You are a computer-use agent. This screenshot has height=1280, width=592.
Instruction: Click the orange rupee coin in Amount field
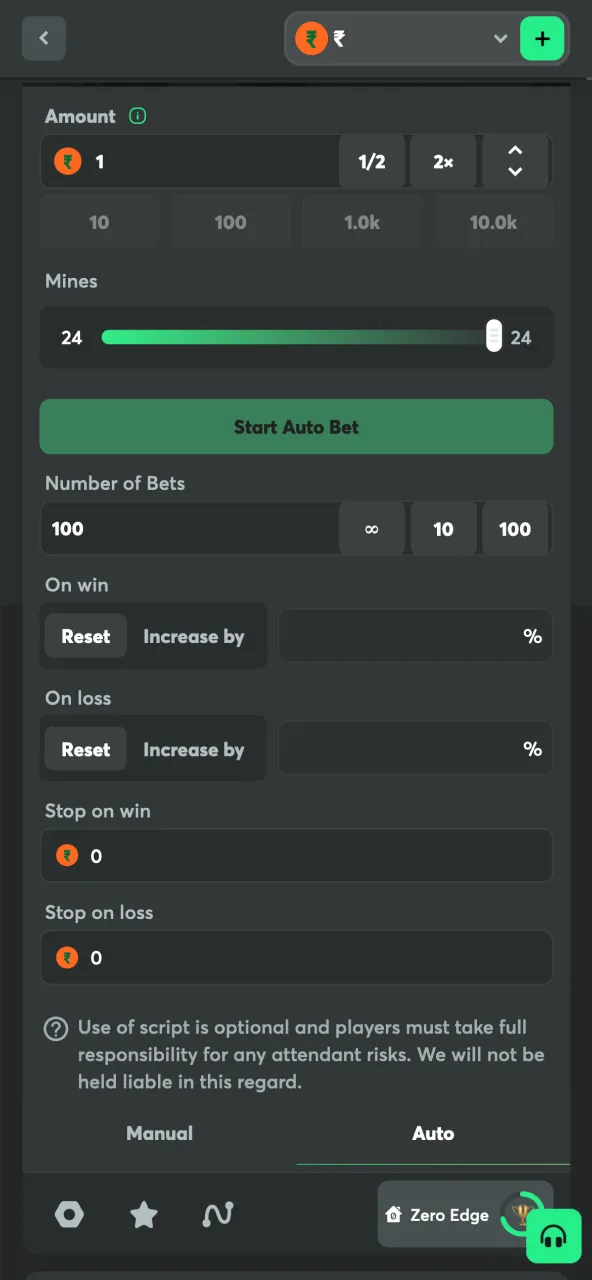(x=66, y=159)
